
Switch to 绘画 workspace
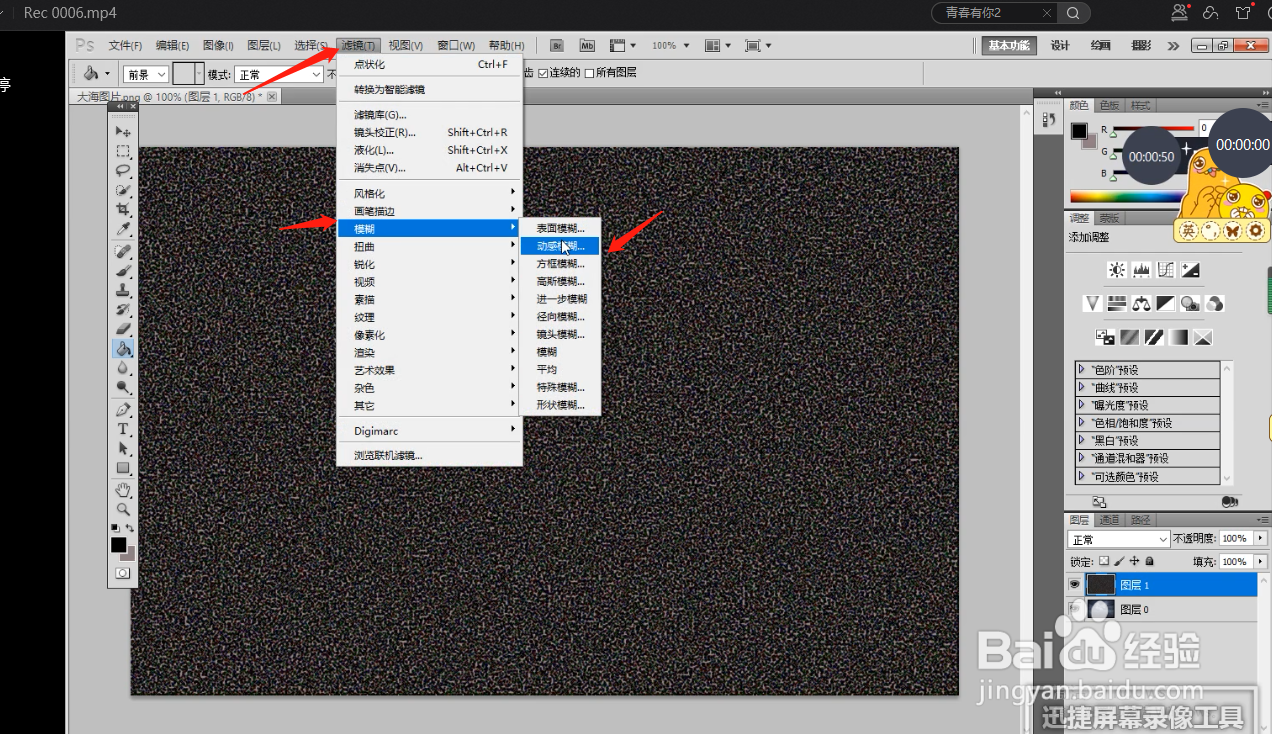coord(1100,46)
